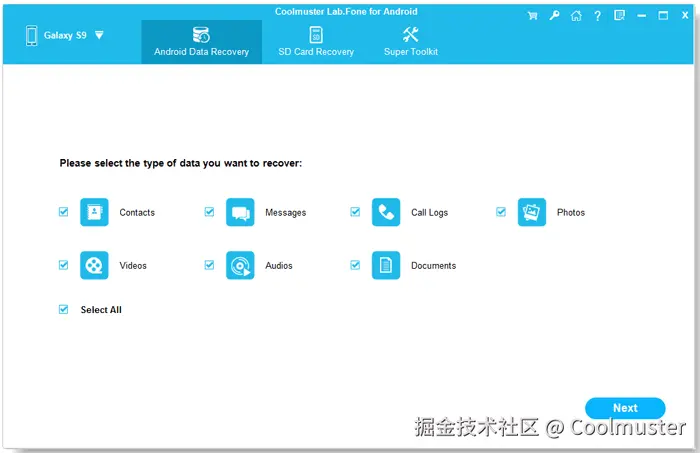Click the Photos picture icon
Screen dimensions: 700x453
pyautogui.click(x=532, y=212)
